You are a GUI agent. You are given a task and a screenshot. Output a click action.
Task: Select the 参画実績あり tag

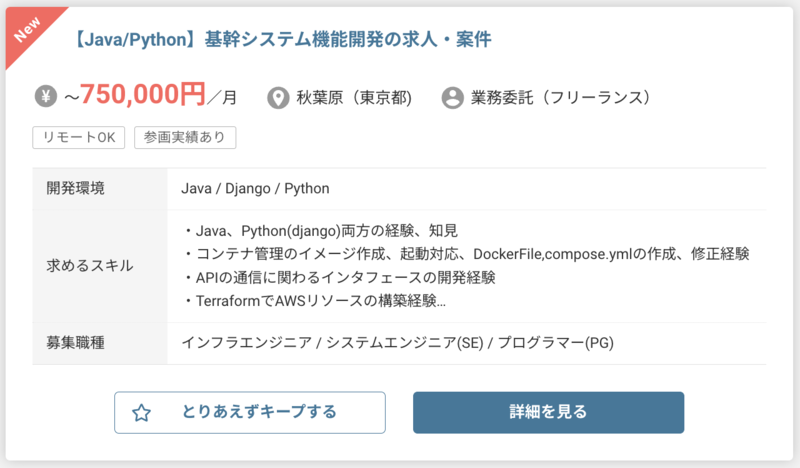[x=185, y=137]
